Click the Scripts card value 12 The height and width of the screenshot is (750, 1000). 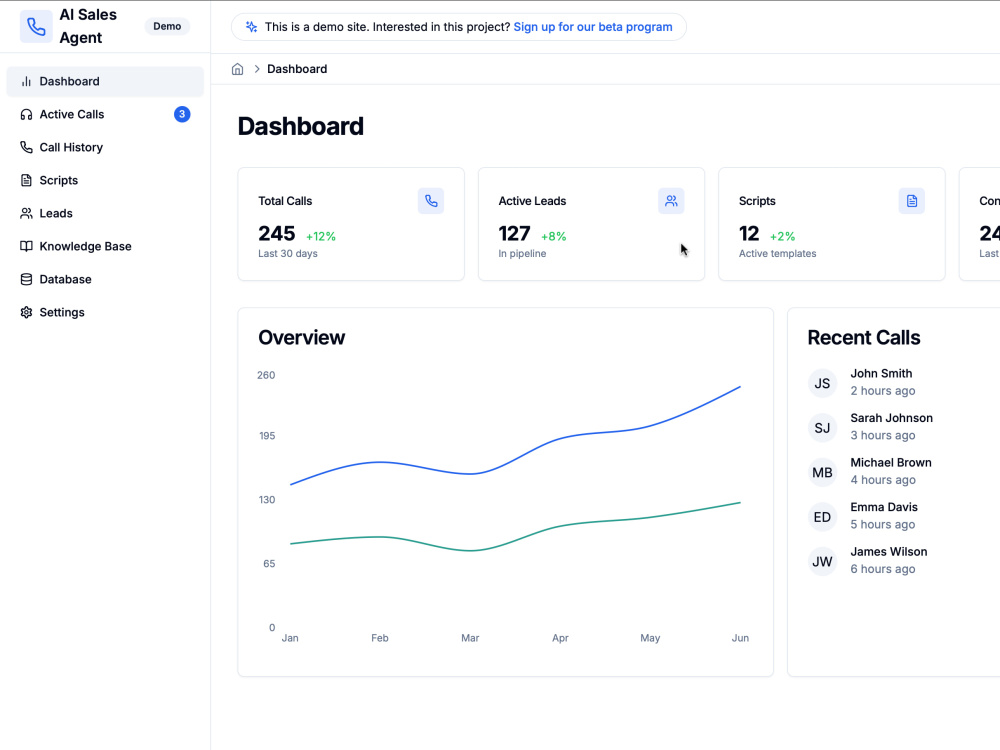click(749, 233)
